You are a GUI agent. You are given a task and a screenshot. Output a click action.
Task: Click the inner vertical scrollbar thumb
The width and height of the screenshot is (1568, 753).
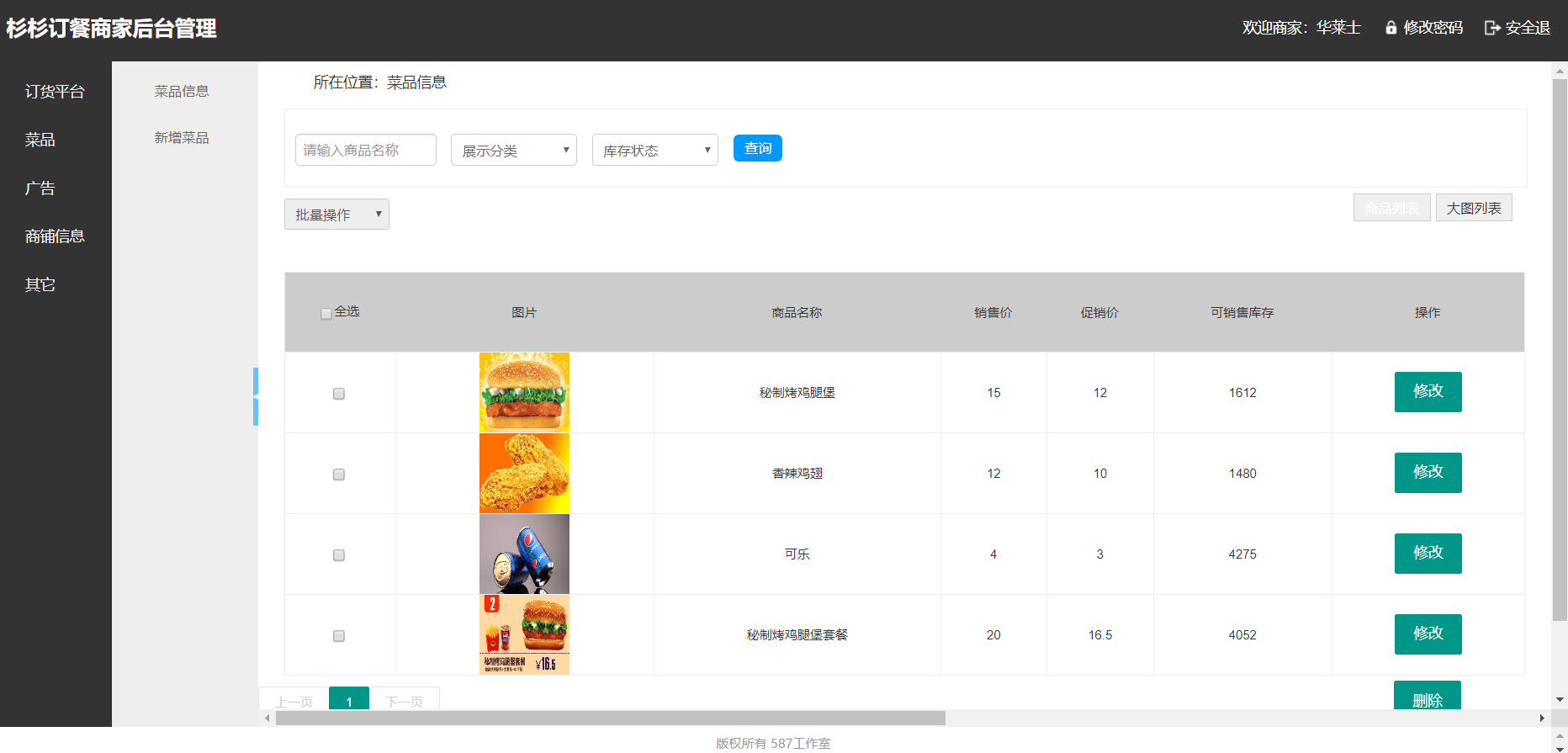click(1560, 350)
